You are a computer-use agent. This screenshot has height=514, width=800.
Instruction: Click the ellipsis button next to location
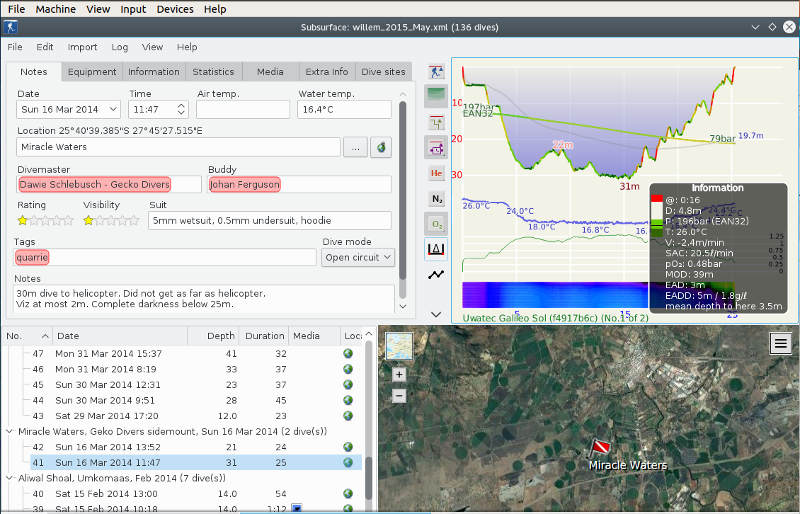(x=354, y=147)
